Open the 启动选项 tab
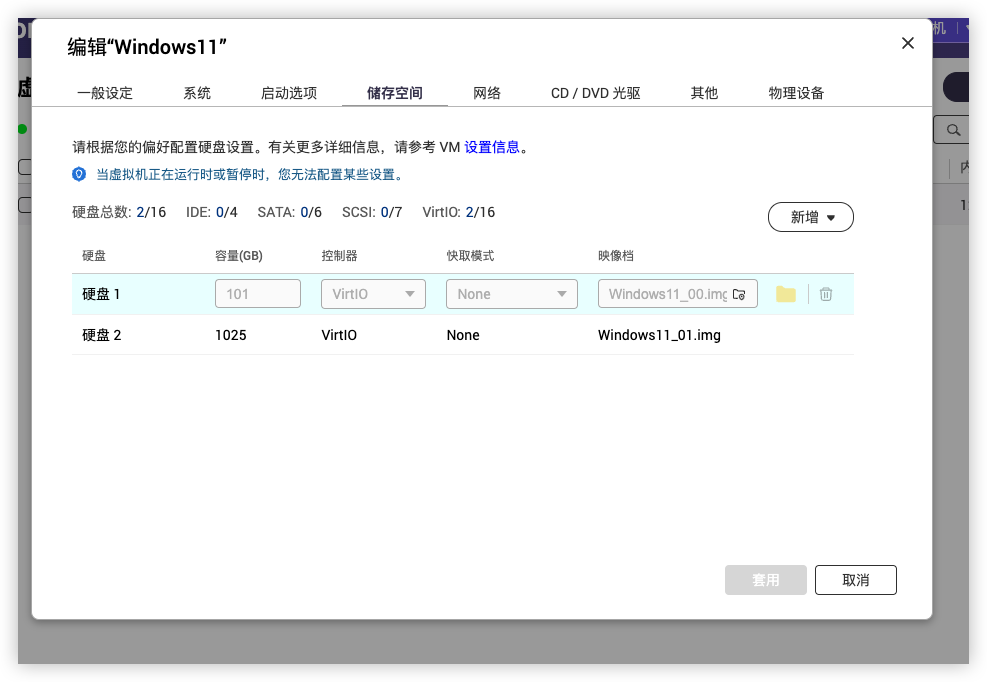The image size is (987, 682). tap(289, 93)
